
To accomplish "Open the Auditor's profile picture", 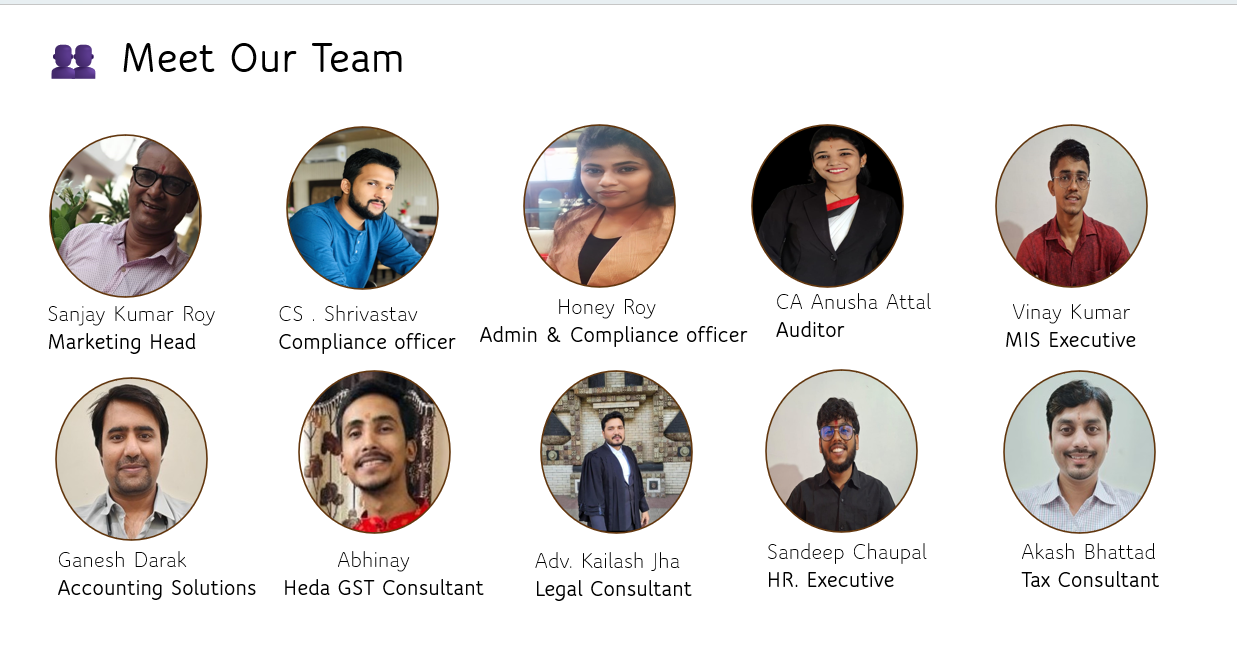I will [827, 206].
